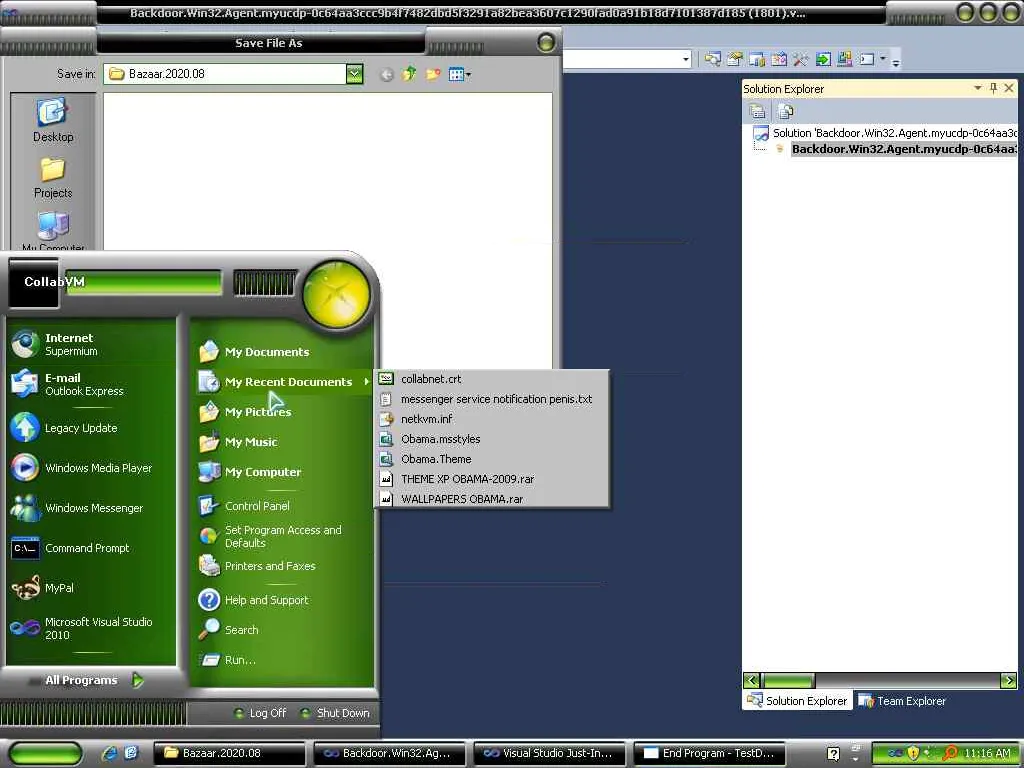Launch Windows Media Player from Start menu

(x=90, y=468)
